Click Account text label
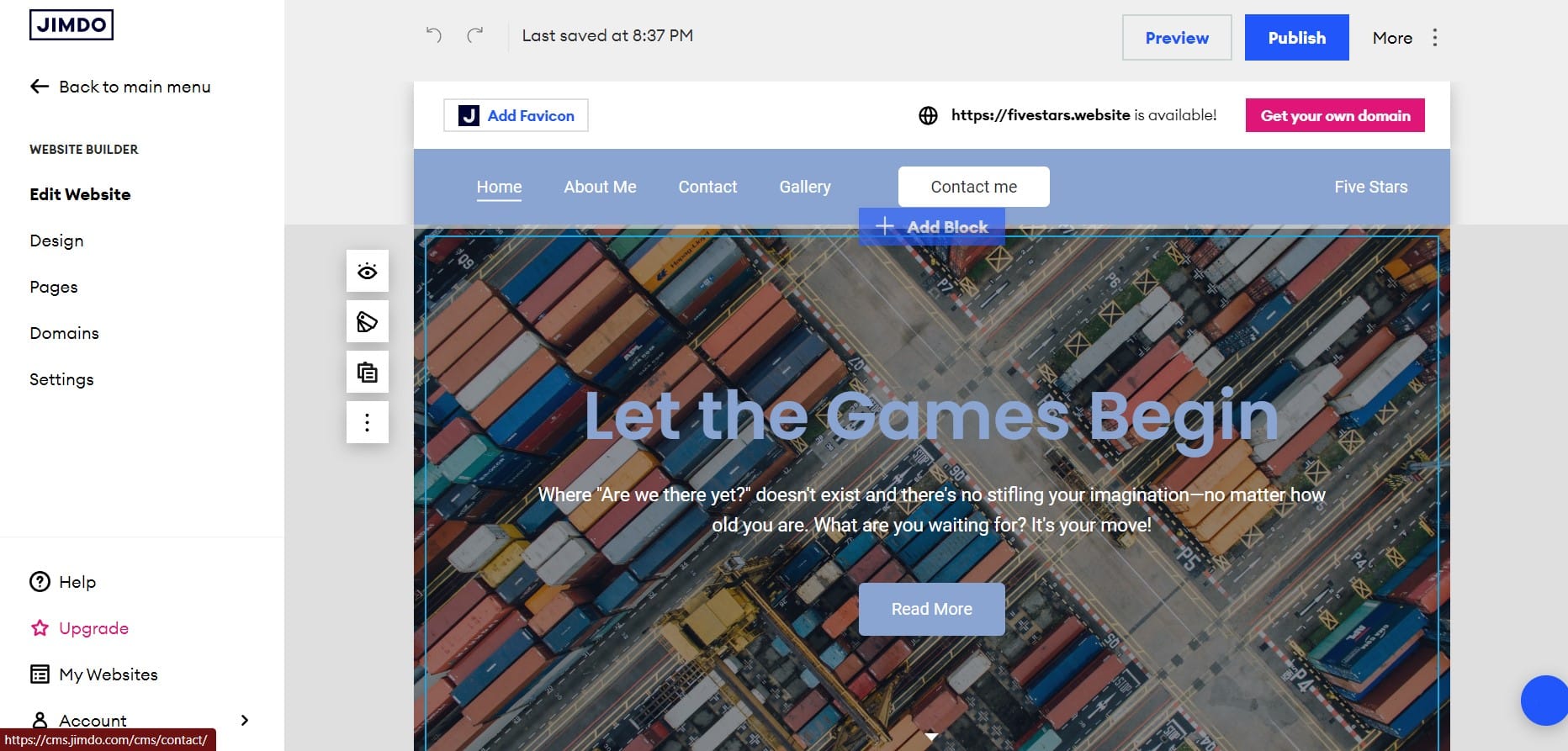The image size is (1568, 751). click(x=93, y=721)
